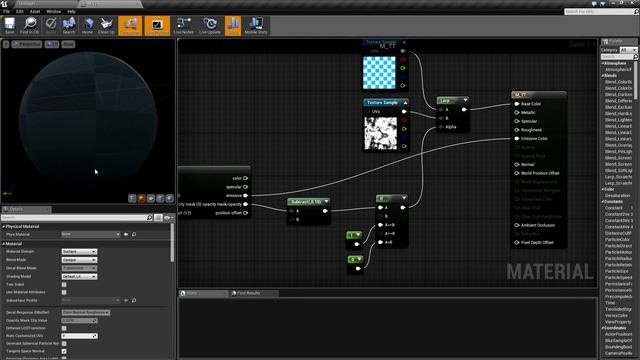Click the Phys Material use-selected arrow icon

(126, 234)
